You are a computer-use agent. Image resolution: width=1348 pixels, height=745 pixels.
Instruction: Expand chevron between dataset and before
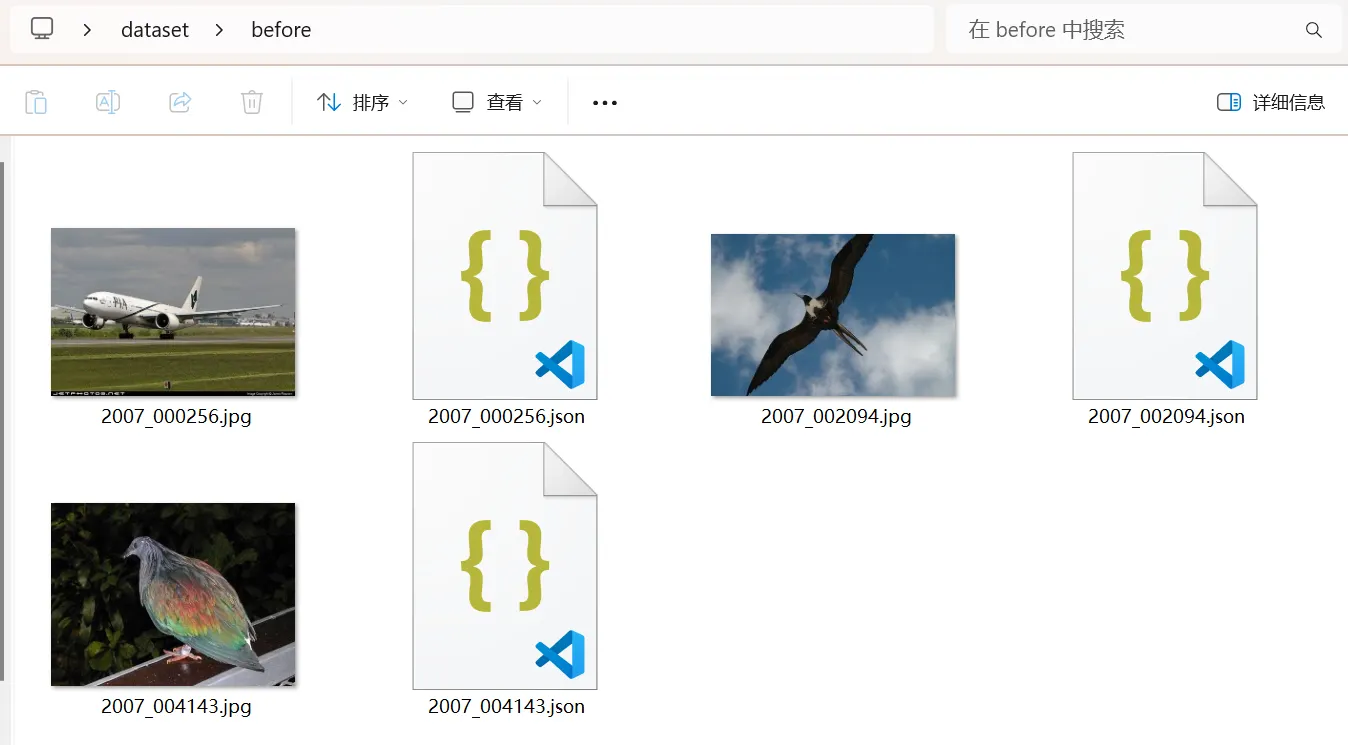pos(219,30)
